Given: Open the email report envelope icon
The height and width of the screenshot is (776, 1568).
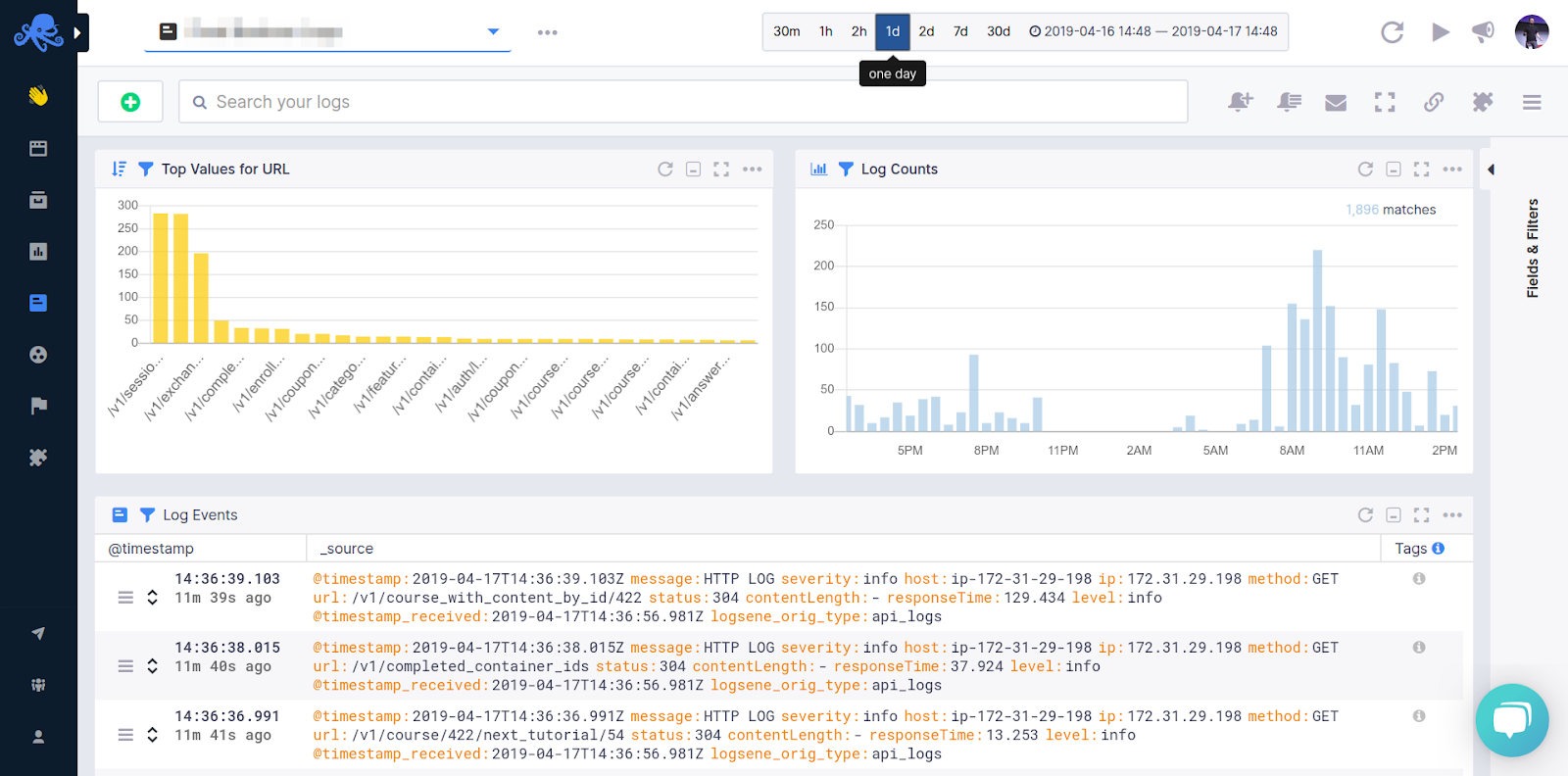Looking at the screenshot, I should (1336, 103).
